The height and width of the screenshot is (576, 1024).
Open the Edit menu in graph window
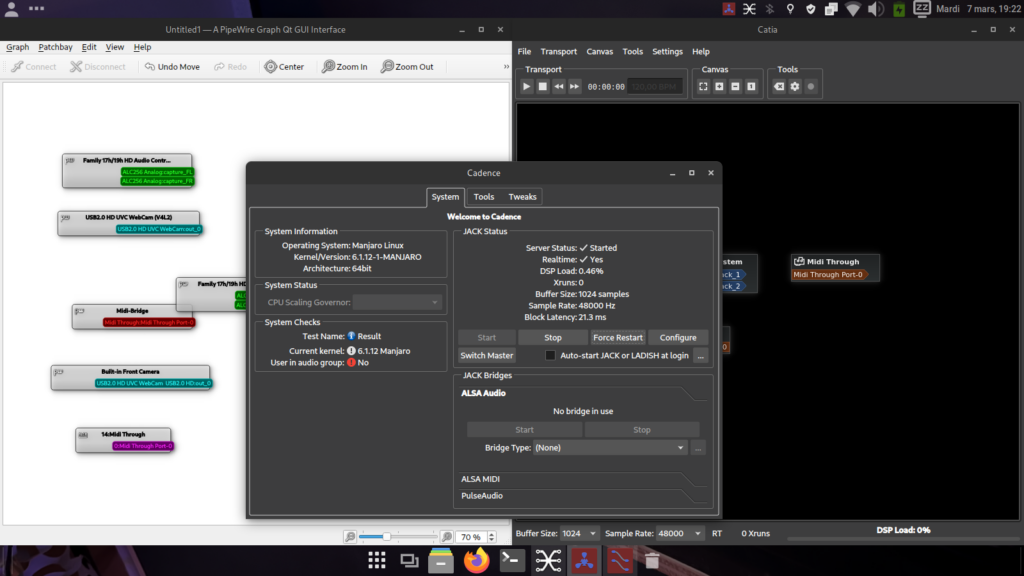89,47
